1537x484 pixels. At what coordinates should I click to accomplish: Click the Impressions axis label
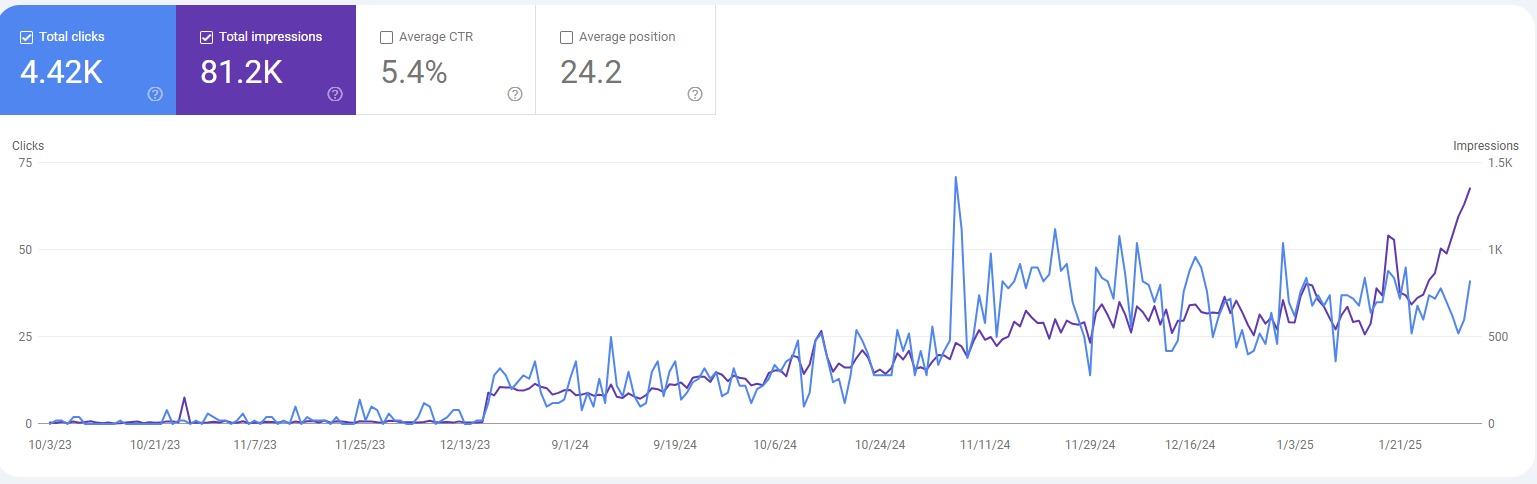[x=1486, y=146]
